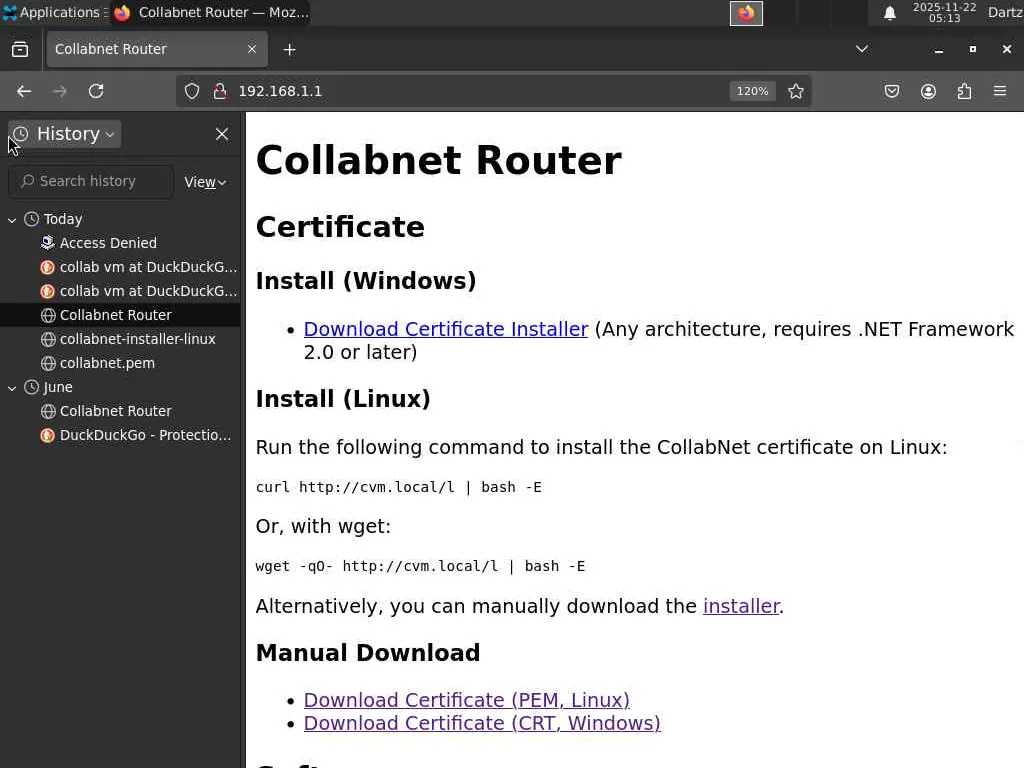The image size is (1024, 768).
Task: Open the Firefox hamburger application menu
Action: [1000, 91]
